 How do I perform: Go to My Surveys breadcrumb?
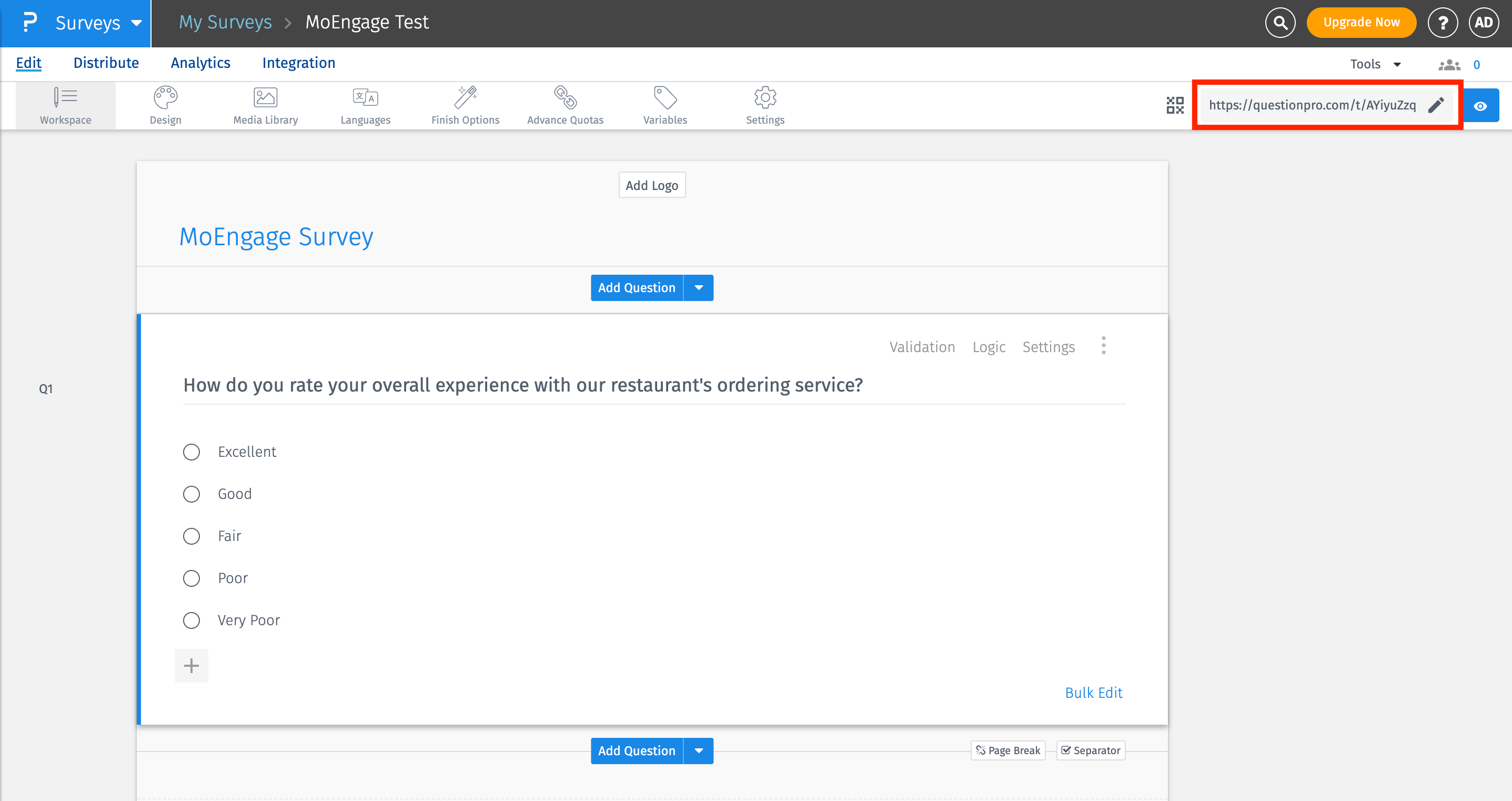tap(225, 22)
